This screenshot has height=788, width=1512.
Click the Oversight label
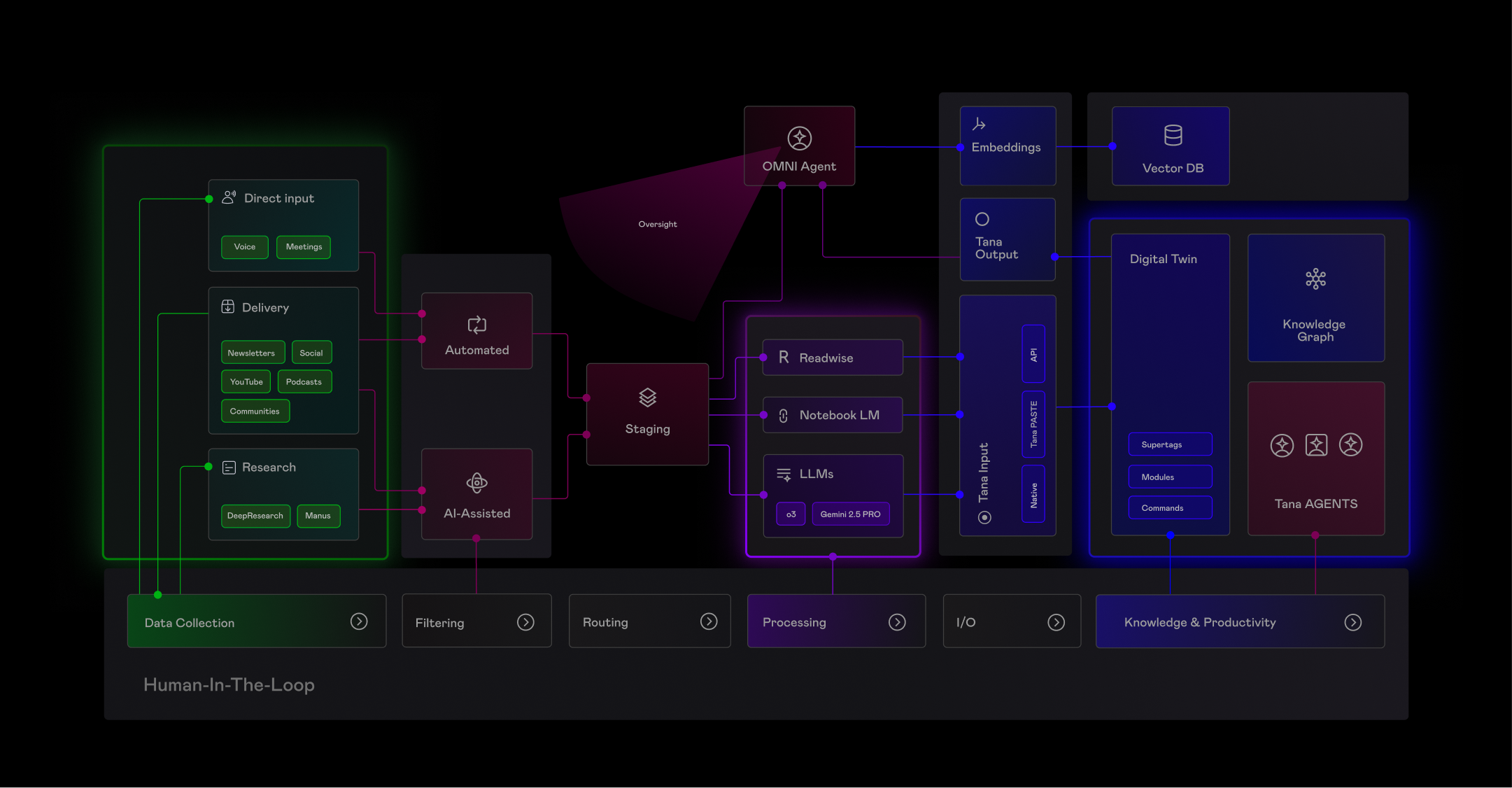coord(658,224)
